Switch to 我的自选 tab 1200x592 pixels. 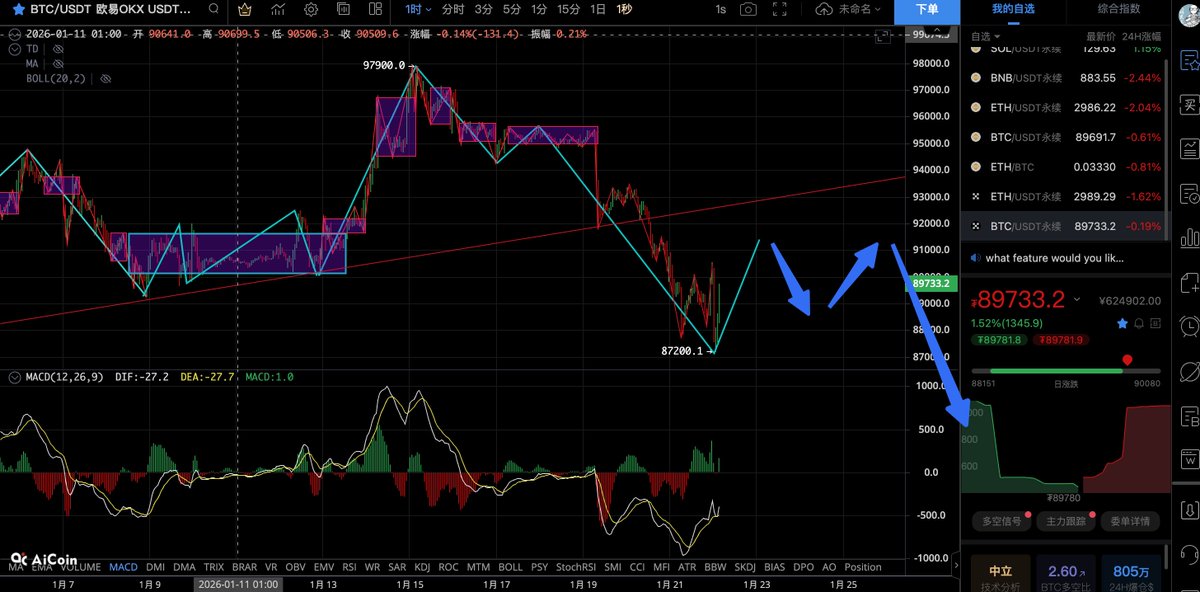coord(1012,9)
